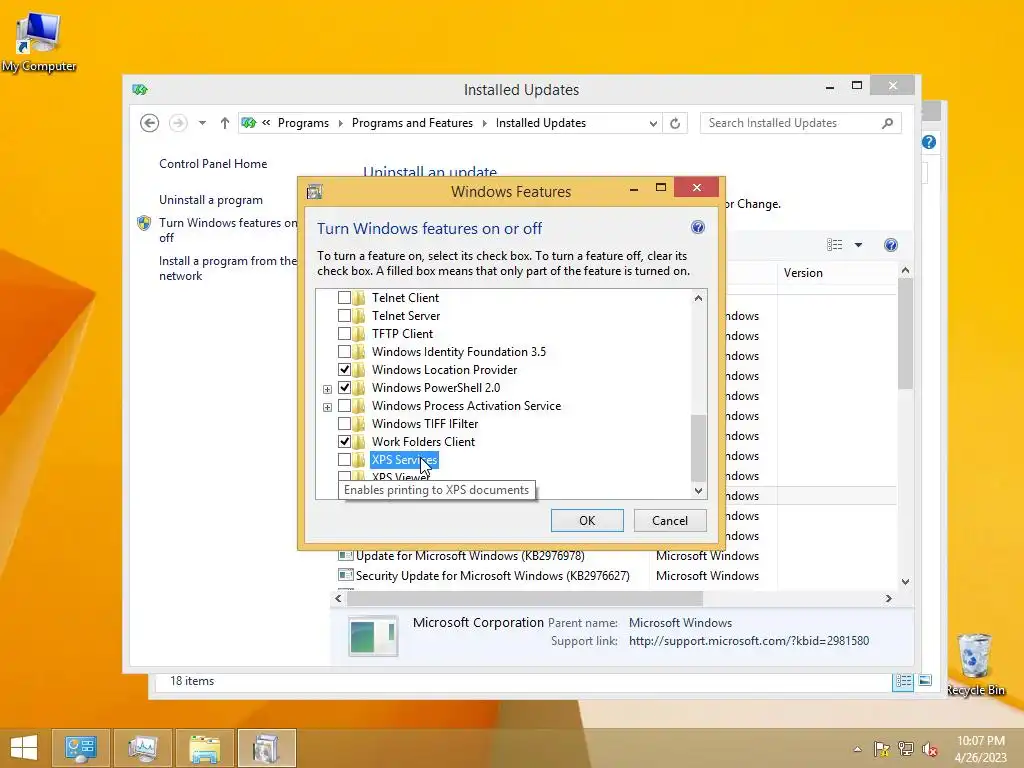Screen dimensions: 1024x768
Task: Select the XPS Services feature label
Action: [x=404, y=460]
